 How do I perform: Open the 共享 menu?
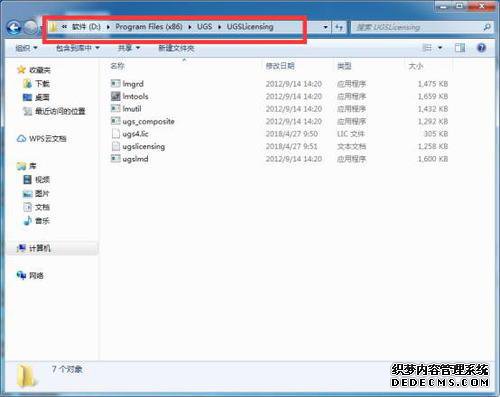tap(129, 48)
